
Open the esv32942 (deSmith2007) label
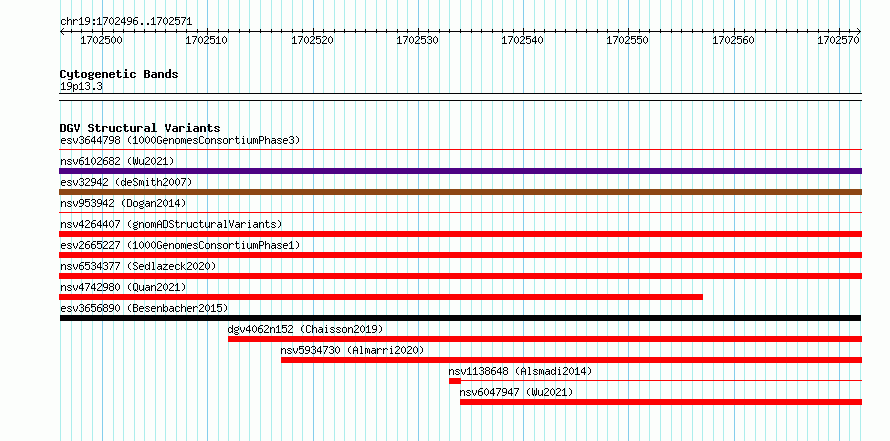coord(126,182)
